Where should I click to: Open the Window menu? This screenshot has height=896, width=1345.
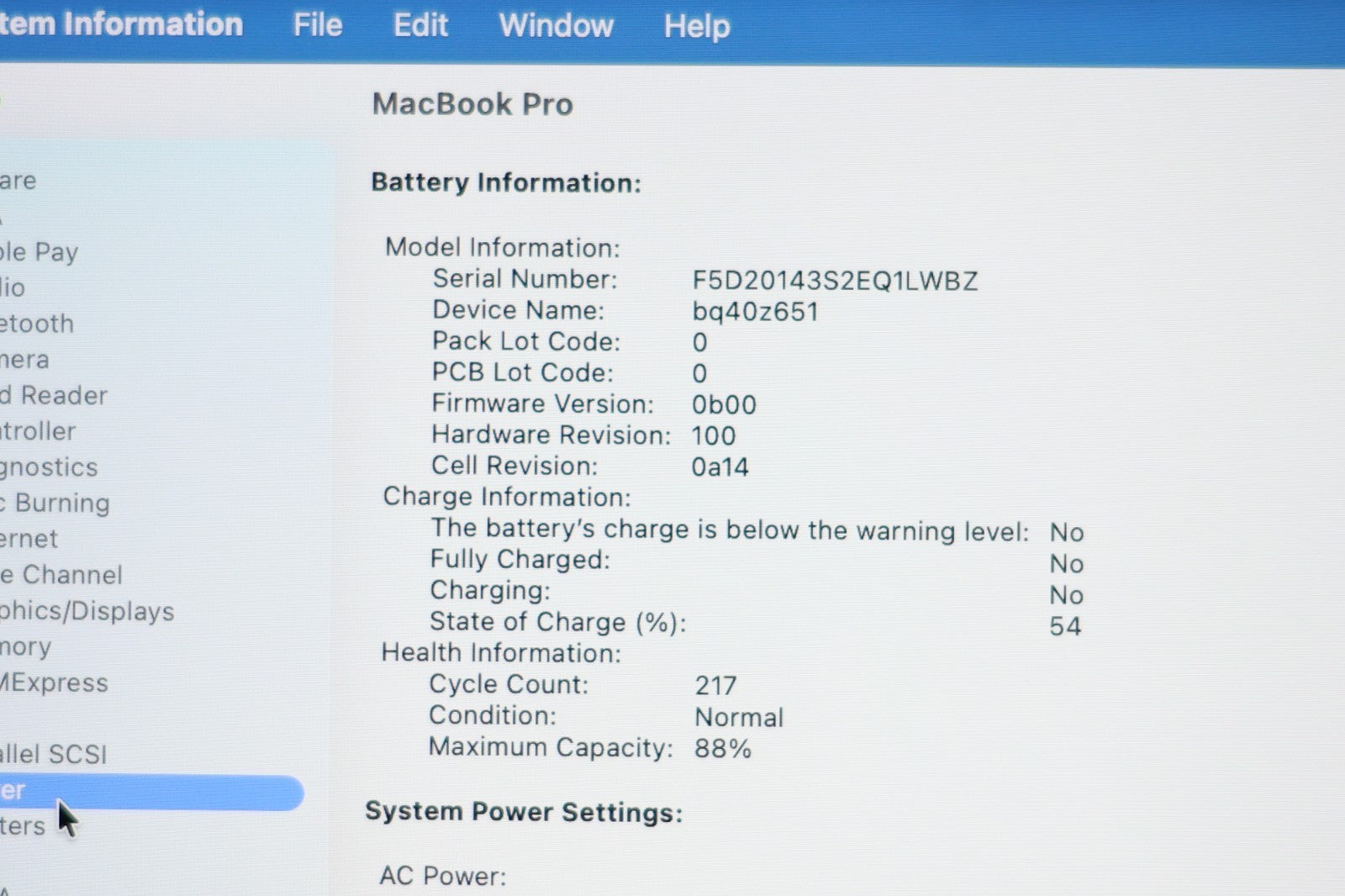(x=556, y=25)
